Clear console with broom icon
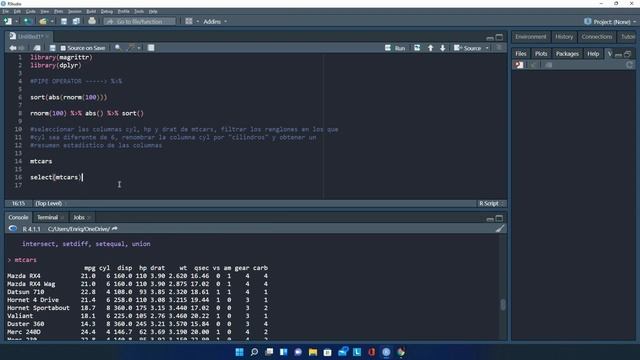 click(x=500, y=229)
